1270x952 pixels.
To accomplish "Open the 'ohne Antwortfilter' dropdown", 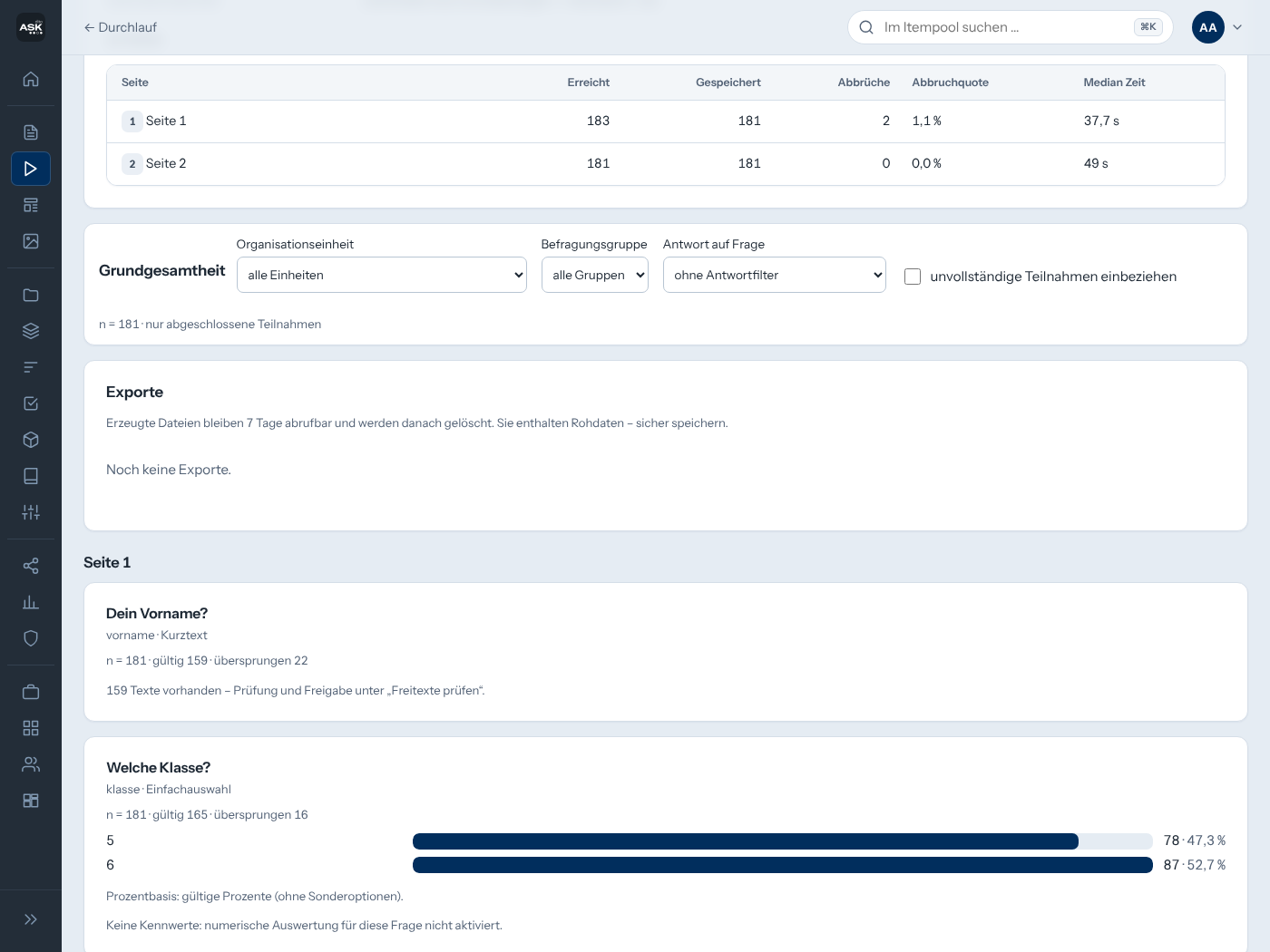I will tap(775, 275).
